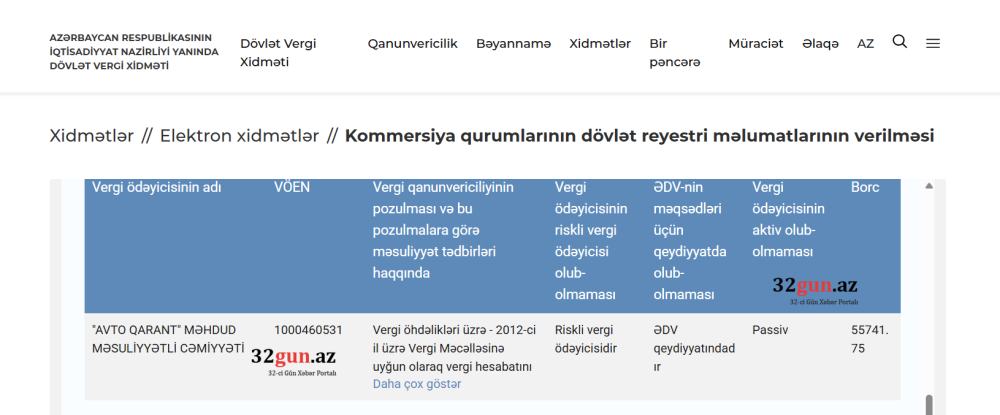Select the VÖEN number 1000460531
The height and width of the screenshot is (415, 1000).
click(308, 330)
